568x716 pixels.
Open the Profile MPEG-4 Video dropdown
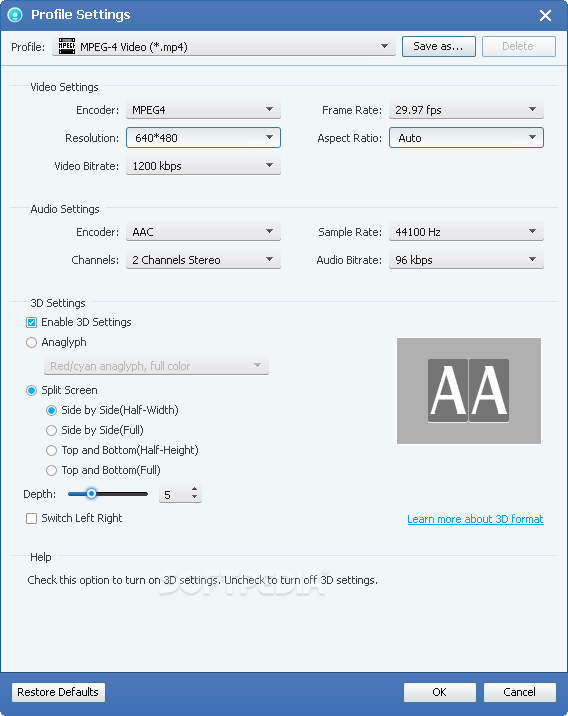[224, 47]
